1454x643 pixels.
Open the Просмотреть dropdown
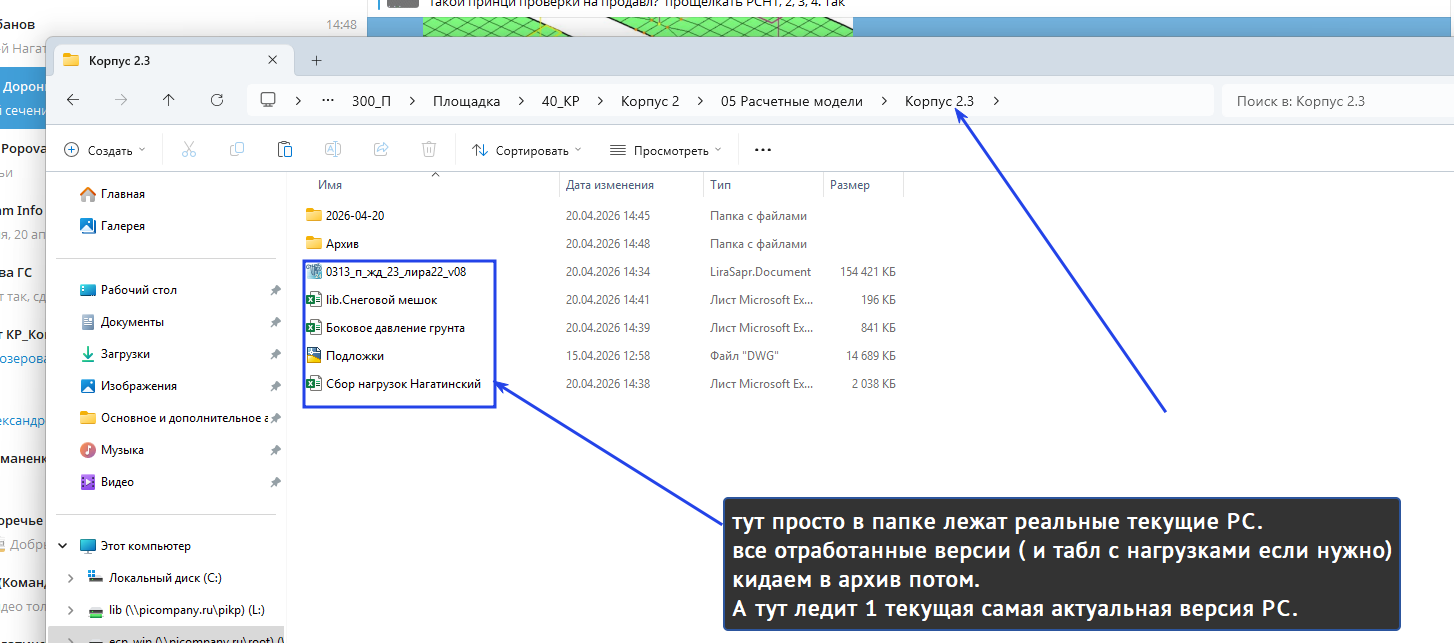665,150
